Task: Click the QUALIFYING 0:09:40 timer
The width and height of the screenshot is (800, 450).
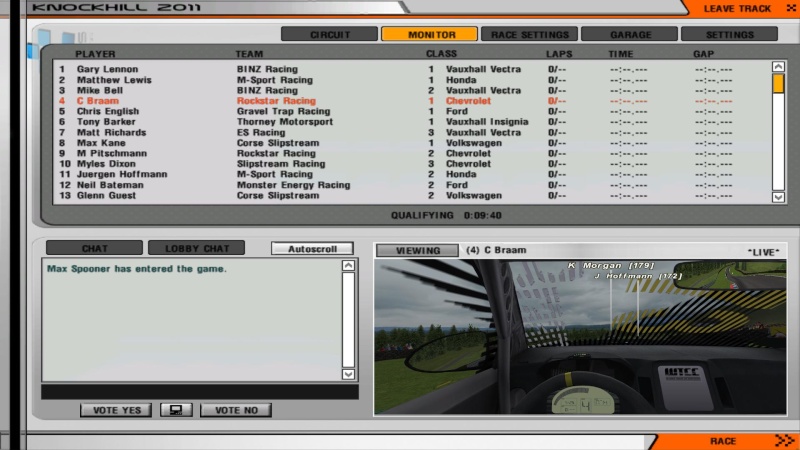Action: (x=446, y=215)
